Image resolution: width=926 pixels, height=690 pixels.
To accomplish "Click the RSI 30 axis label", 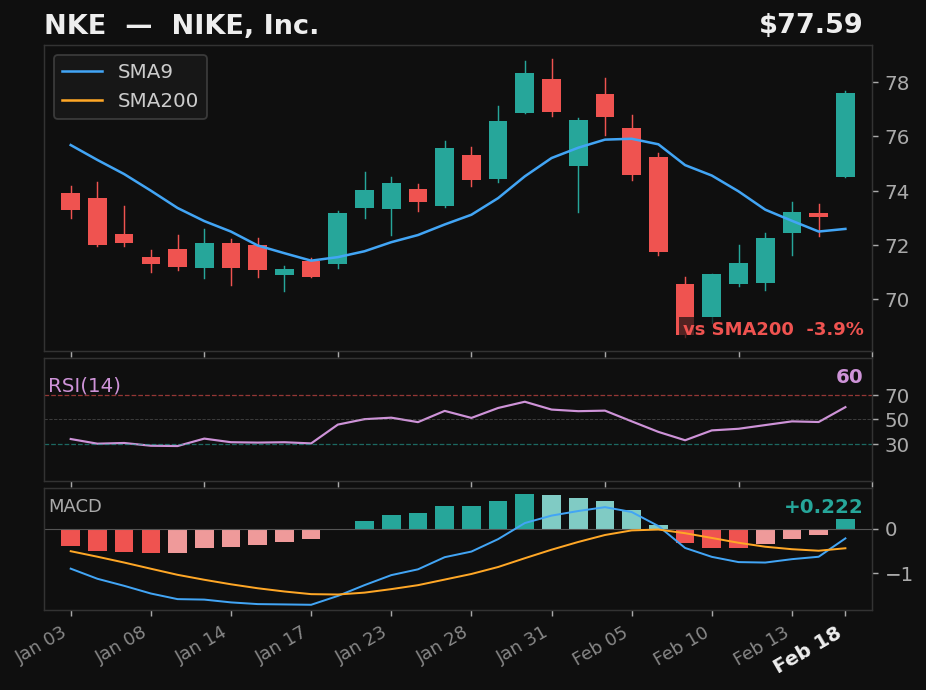I will click(x=897, y=445).
